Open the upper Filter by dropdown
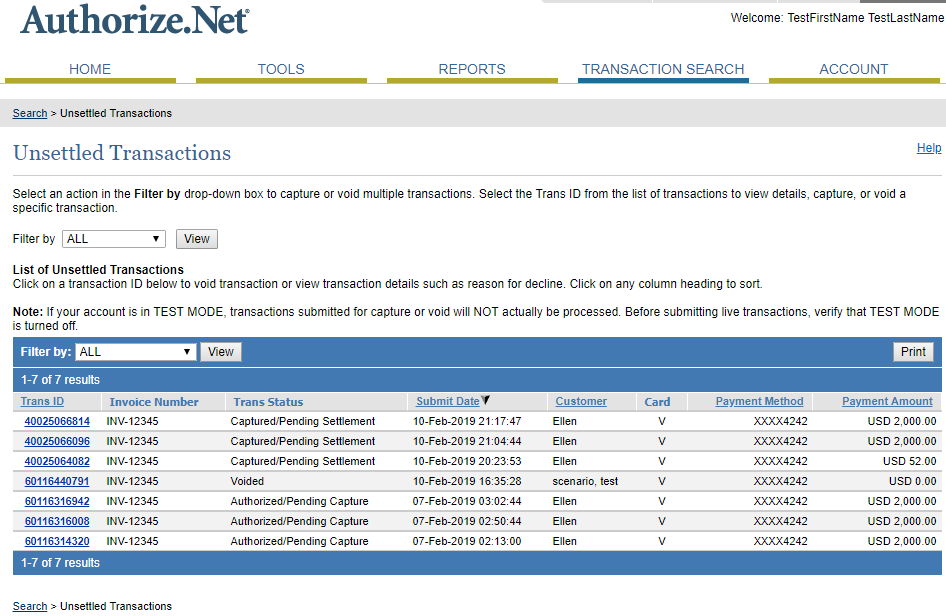 point(114,239)
